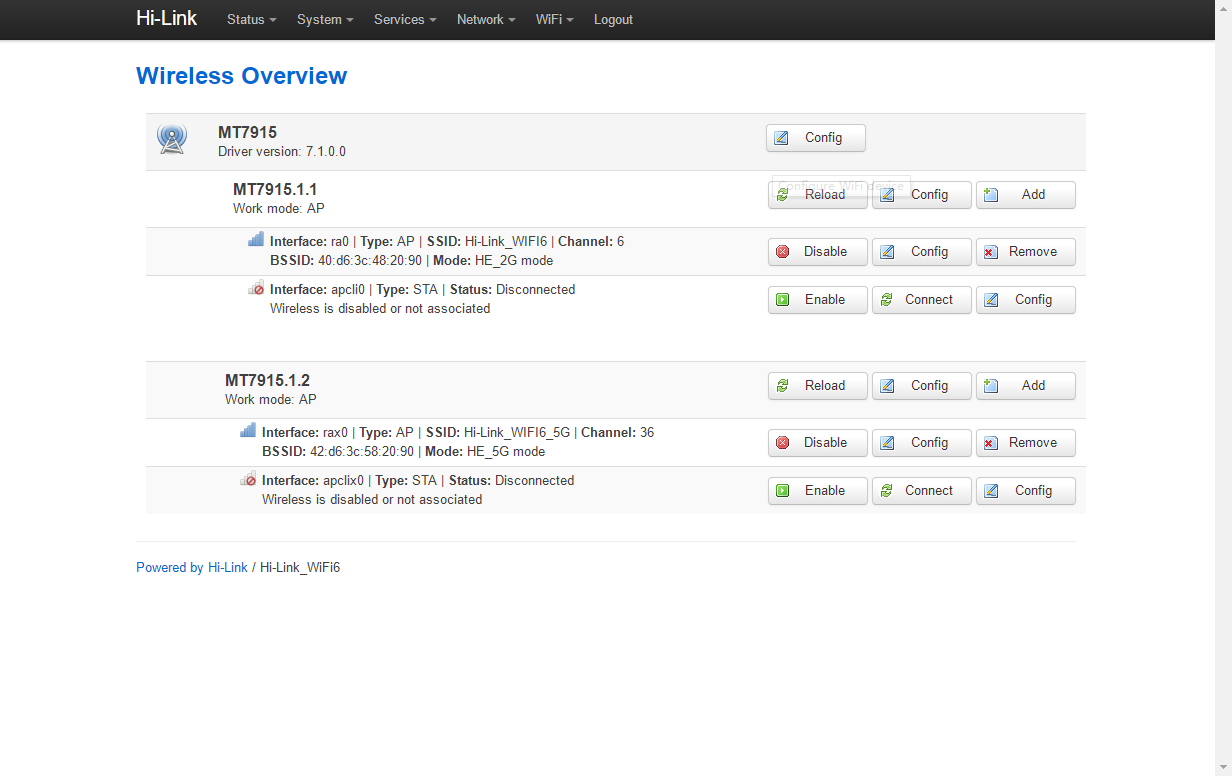Image resolution: width=1232 pixels, height=776 pixels.
Task: Disable the rax0 5G AP interface
Action: coord(817,443)
